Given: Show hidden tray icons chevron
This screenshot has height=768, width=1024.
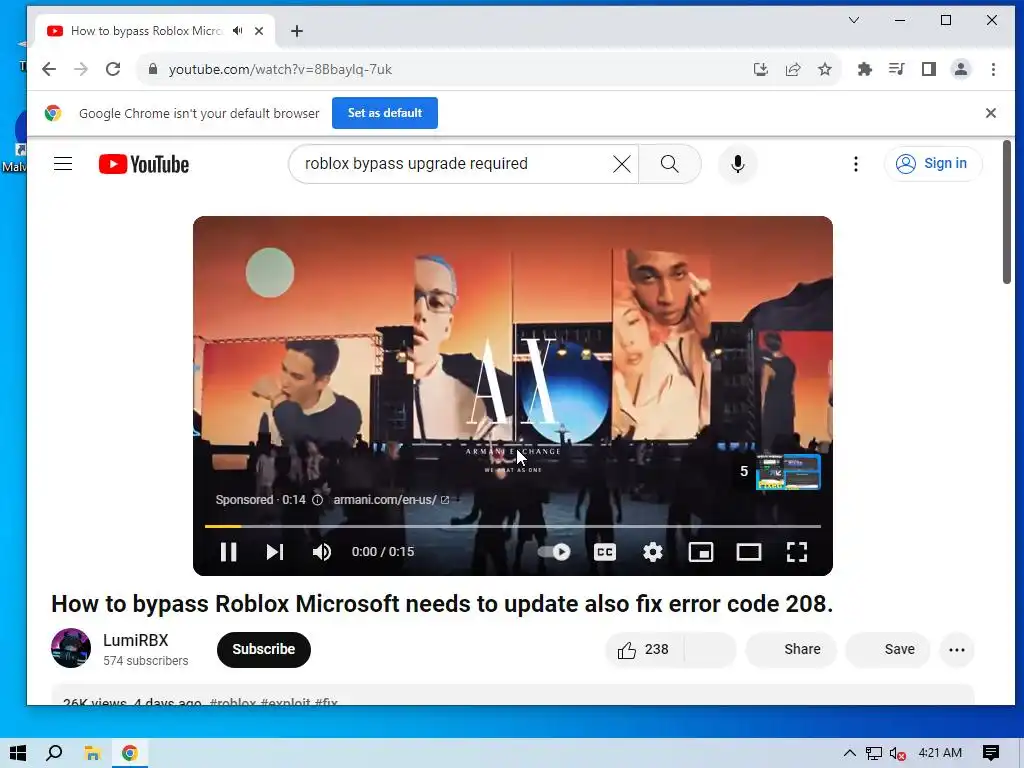Looking at the screenshot, I should 850,753.
